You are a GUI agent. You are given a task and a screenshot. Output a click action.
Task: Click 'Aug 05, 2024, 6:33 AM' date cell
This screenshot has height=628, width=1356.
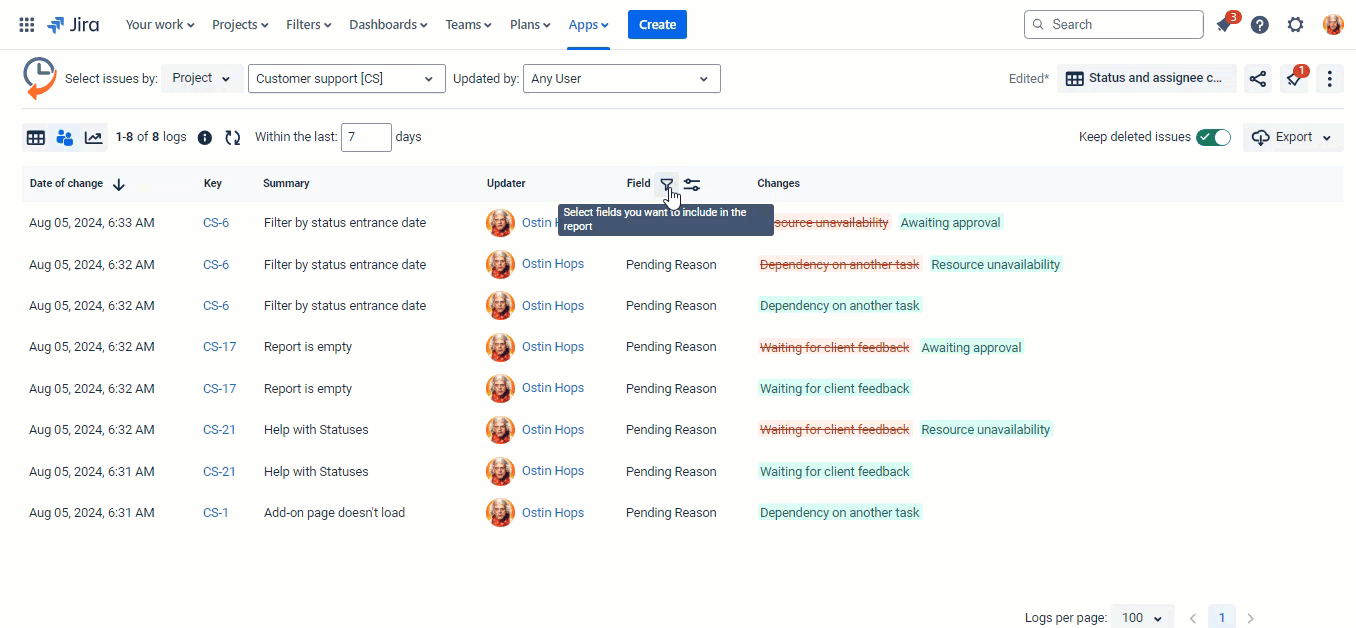tap(92, 223)
